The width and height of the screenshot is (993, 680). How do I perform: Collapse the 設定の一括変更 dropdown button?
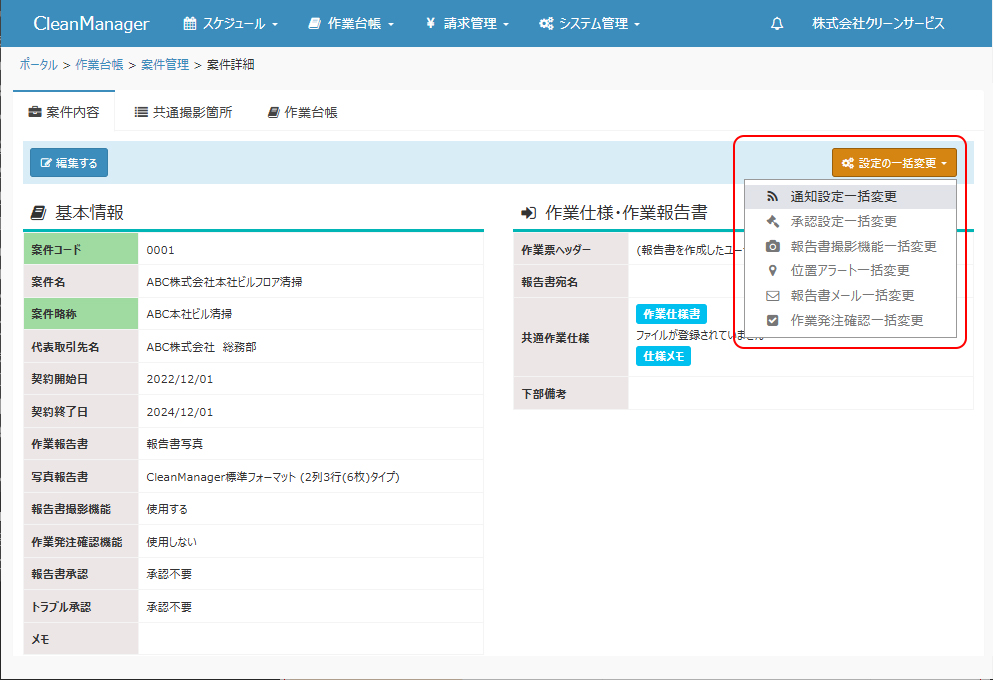tap(894, 163)
